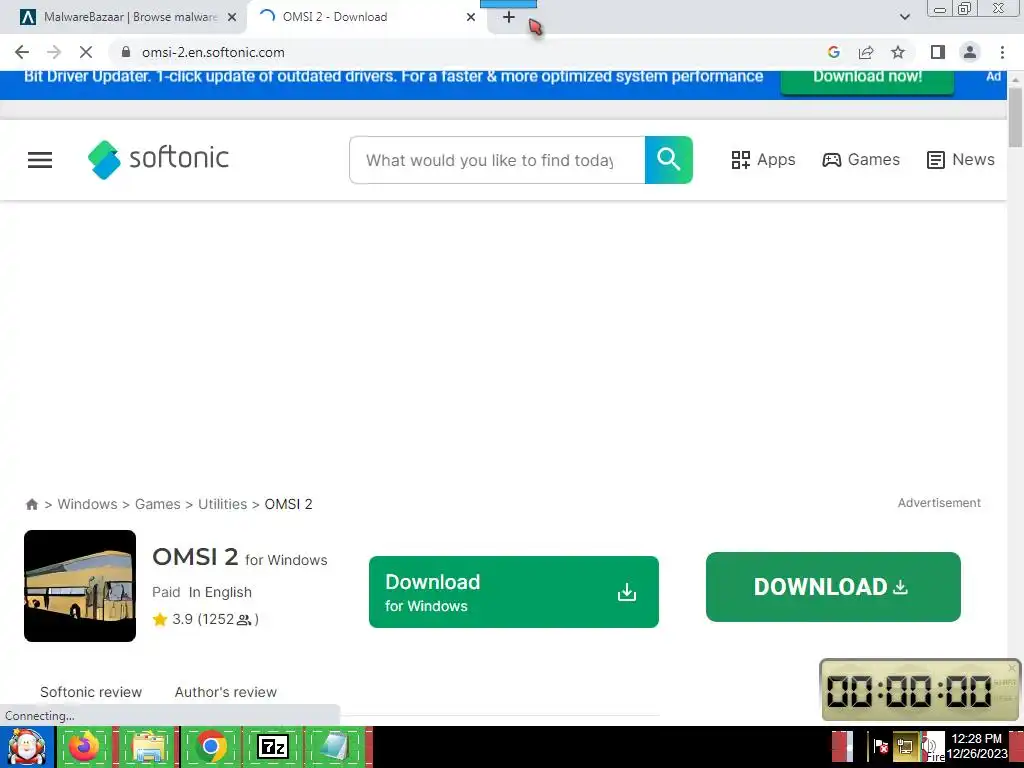This screenshot has height=768, width=1024.
Task: Open the Apps section
Action: pos(763,160)
